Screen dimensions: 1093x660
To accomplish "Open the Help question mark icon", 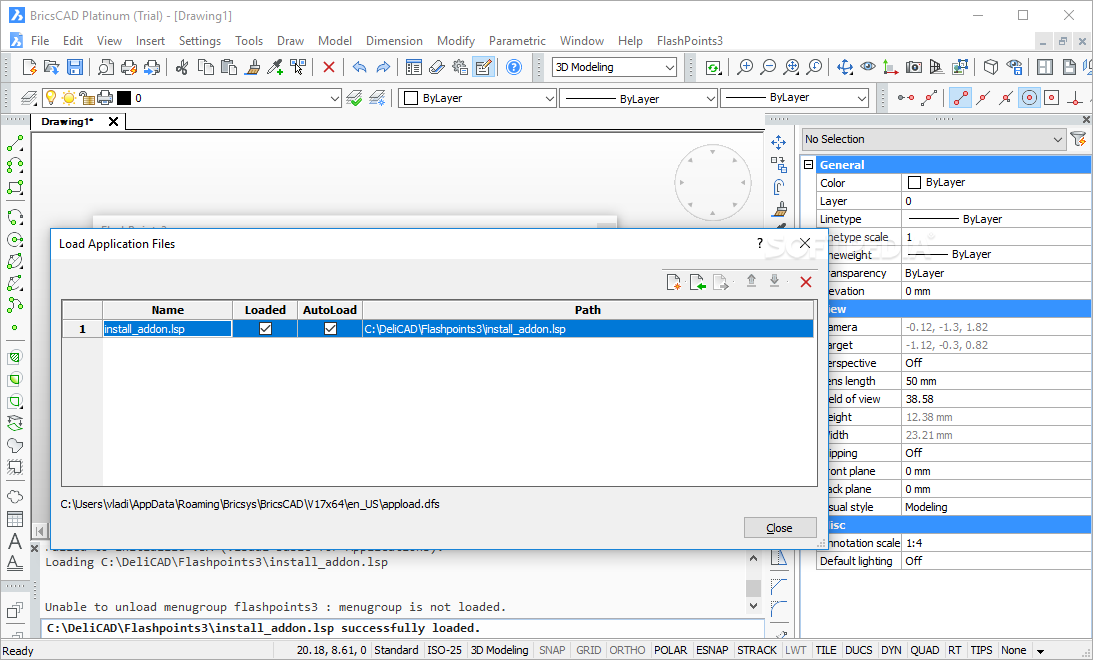I will click(x=514, y=67).
